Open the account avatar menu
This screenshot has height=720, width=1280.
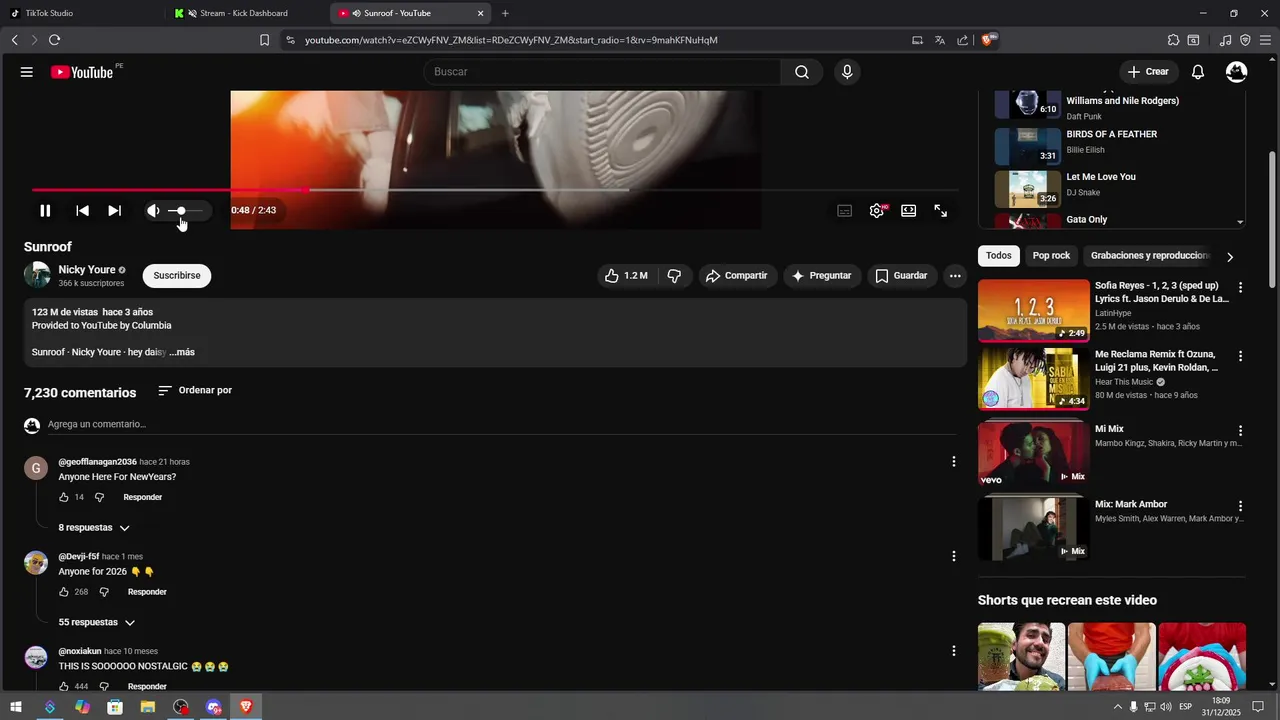(x=1237, y=72)
